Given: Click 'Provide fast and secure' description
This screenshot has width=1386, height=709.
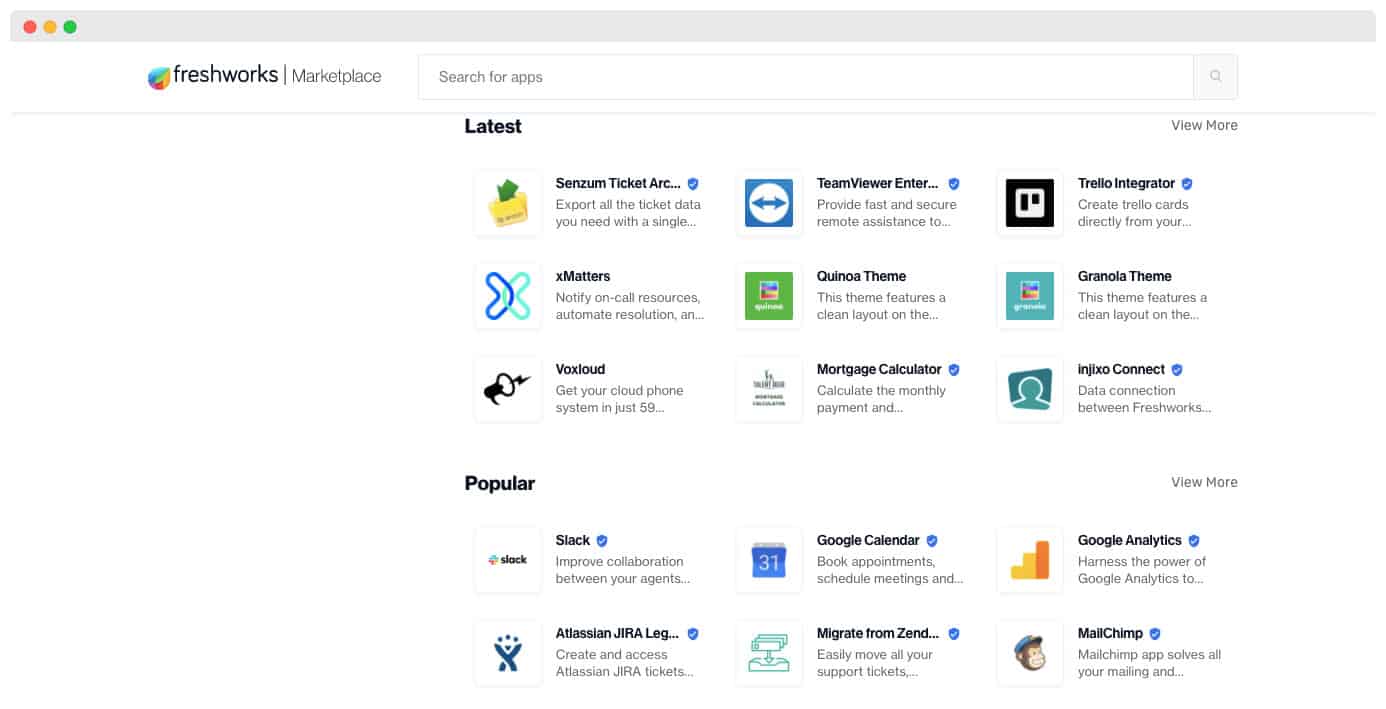Looking at the screenshot, I should tap(887, 213).
